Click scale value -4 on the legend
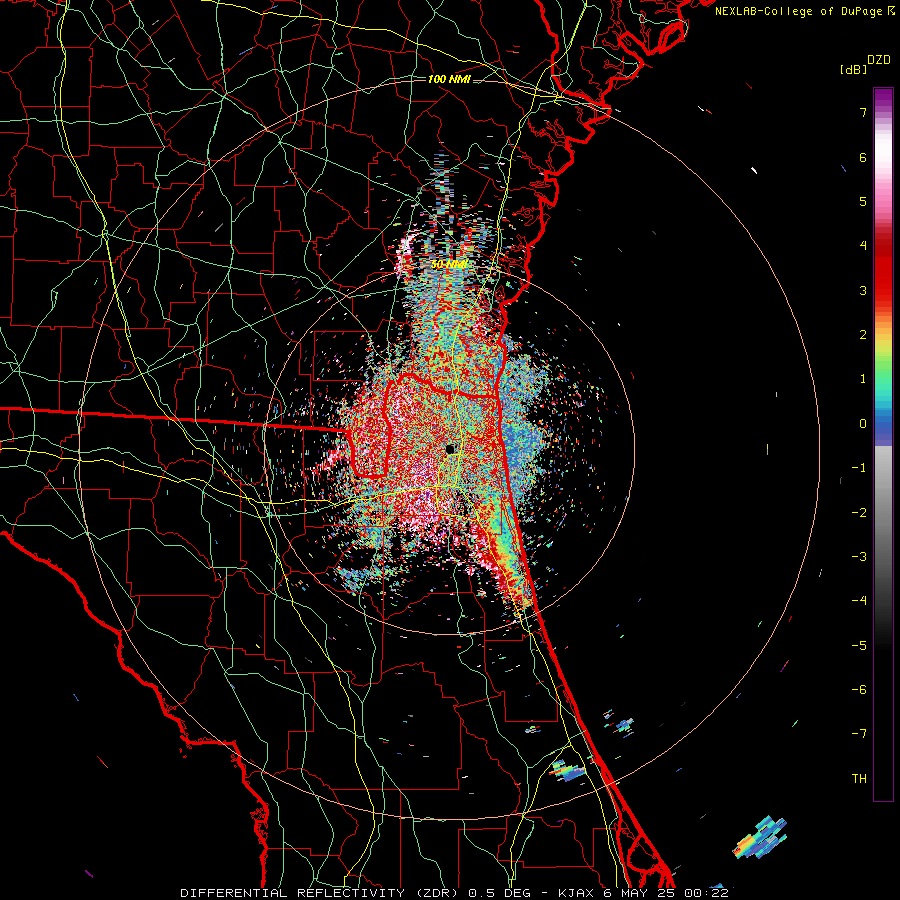Viewport: 900px width, 900px height. (859, 601)
